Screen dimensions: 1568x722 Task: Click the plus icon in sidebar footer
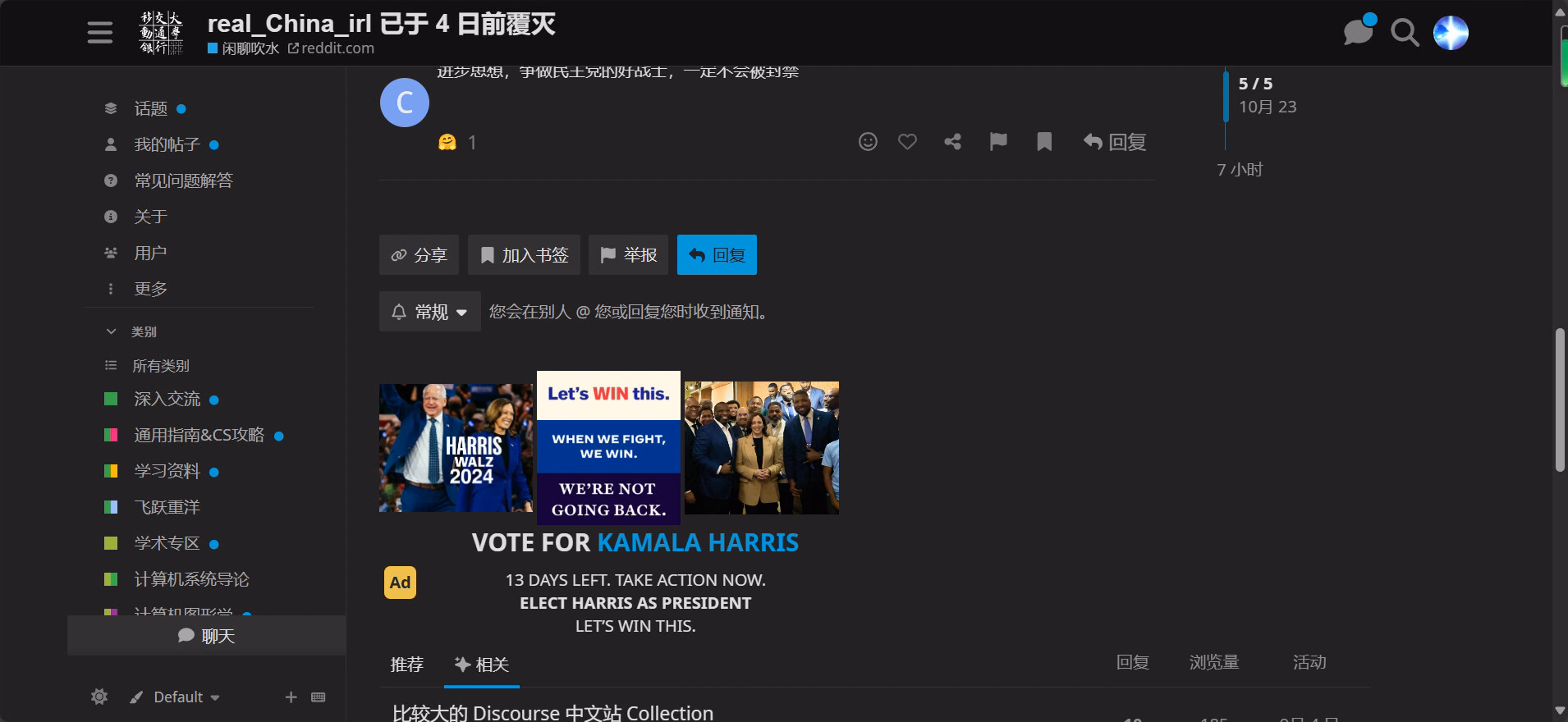coord(291,697)
